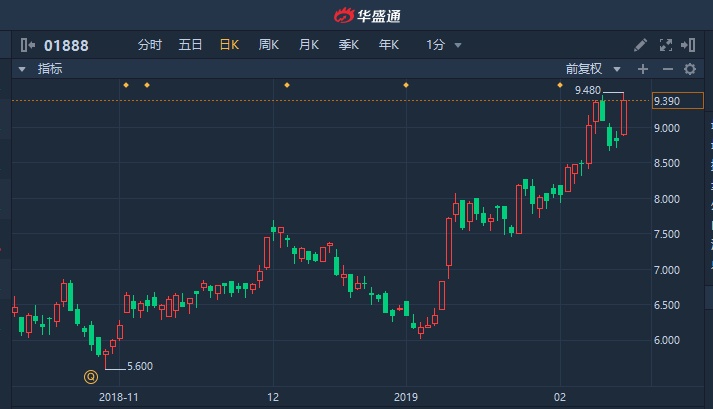The image size is (713, 409).
Task: Click the 02 month axis label
Action: [560, 397]
